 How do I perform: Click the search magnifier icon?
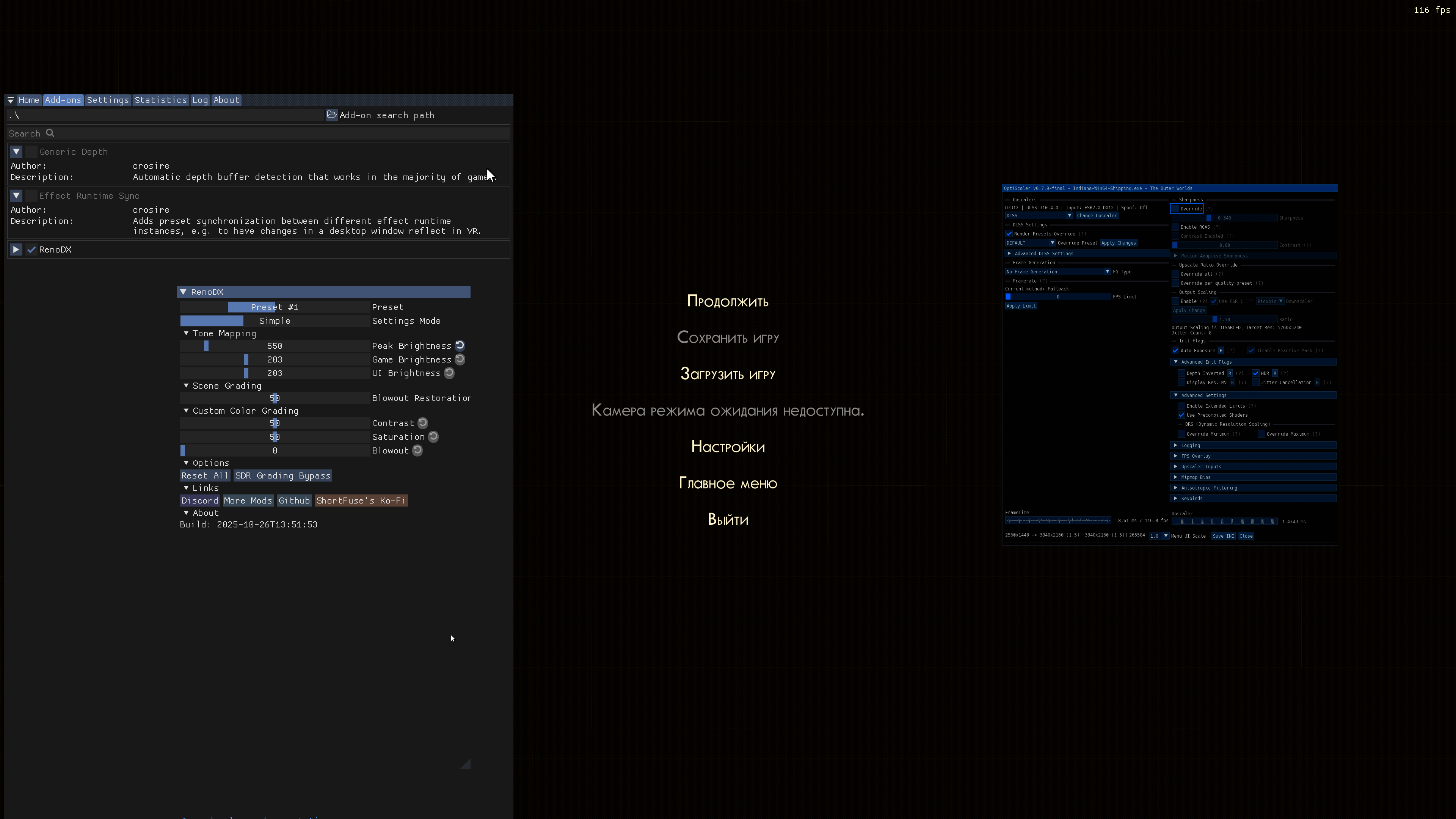[x=50, y=133]
